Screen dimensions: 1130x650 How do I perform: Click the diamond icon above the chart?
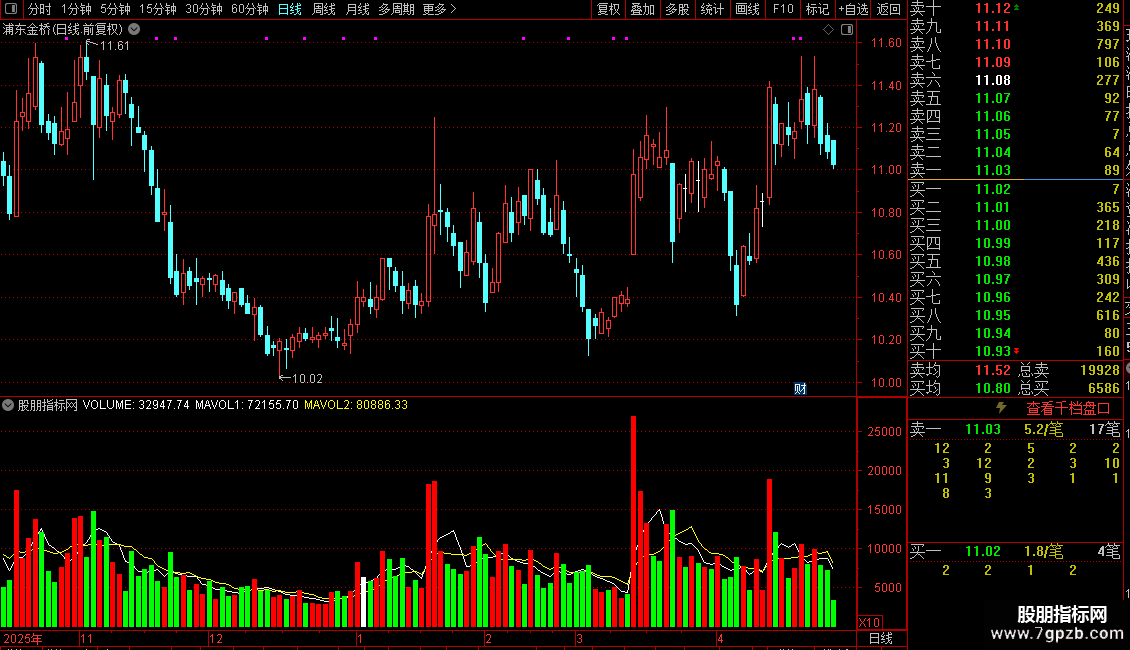coord(828,30)
